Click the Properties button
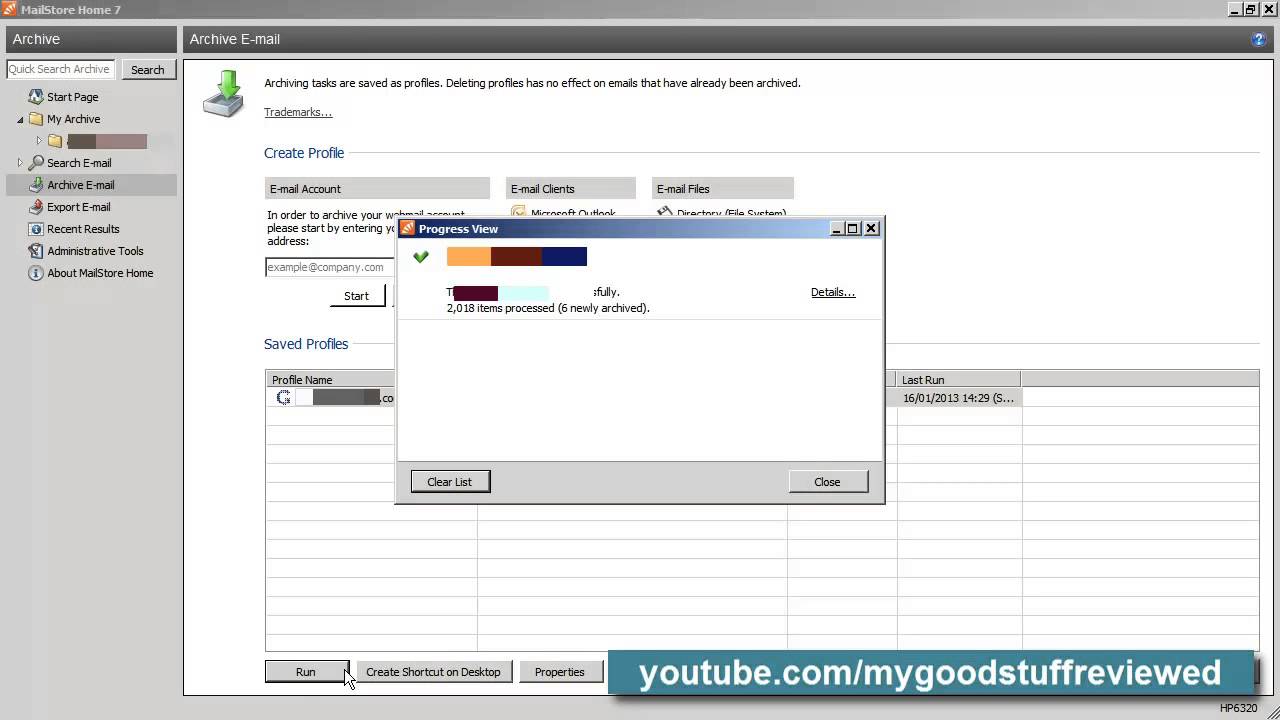The height and width of the screenshot is (720, 1280). (x=559, y=672)
